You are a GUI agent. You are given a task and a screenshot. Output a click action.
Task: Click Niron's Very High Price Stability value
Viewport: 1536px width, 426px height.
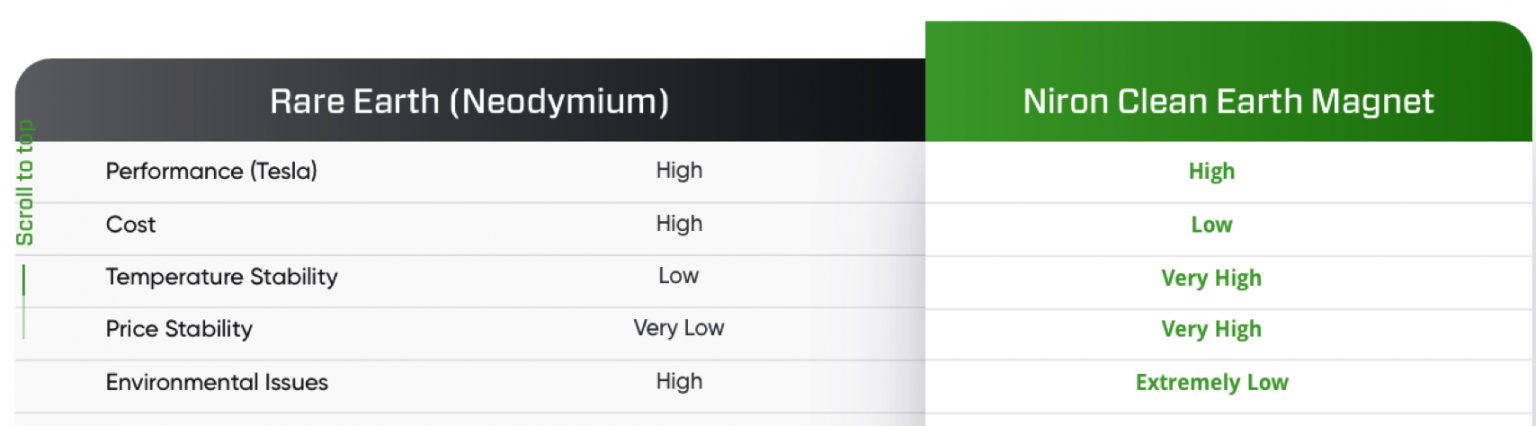[1211, 329]
